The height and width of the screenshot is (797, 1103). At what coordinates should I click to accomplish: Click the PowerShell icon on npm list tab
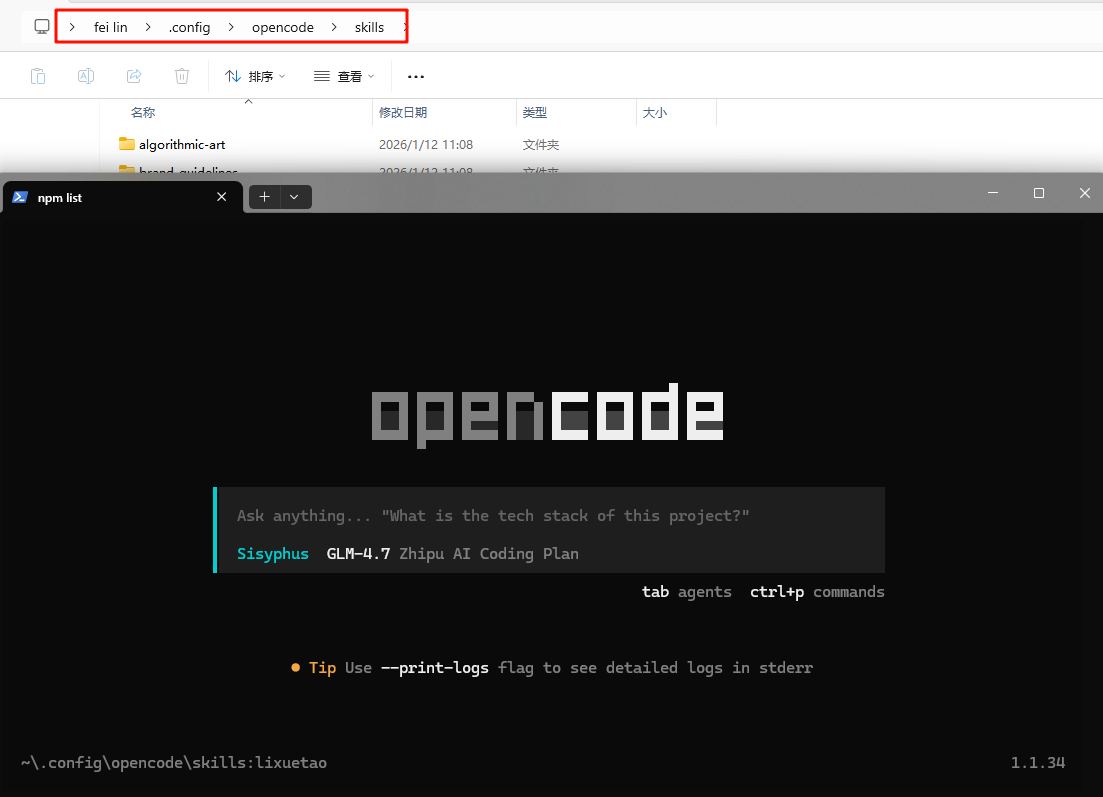[x=20, y=197]
